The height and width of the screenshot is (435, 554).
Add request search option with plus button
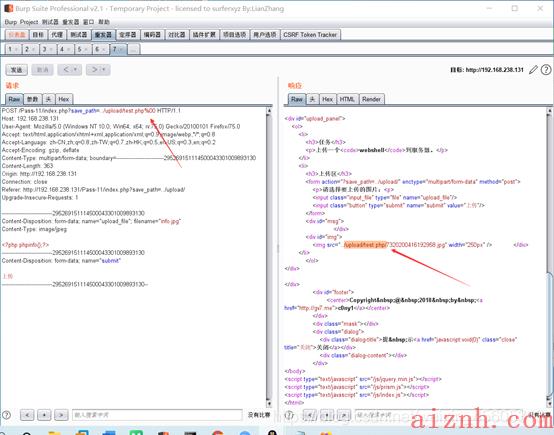pos(44,415)
